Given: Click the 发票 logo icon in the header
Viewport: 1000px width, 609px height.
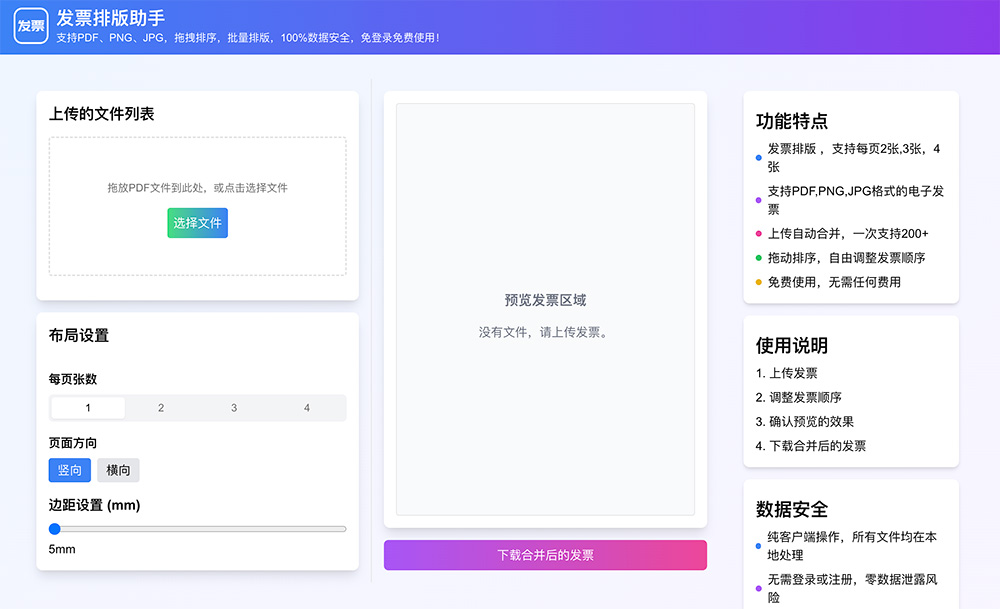Looking at the screenshot, I should [31, 26].
